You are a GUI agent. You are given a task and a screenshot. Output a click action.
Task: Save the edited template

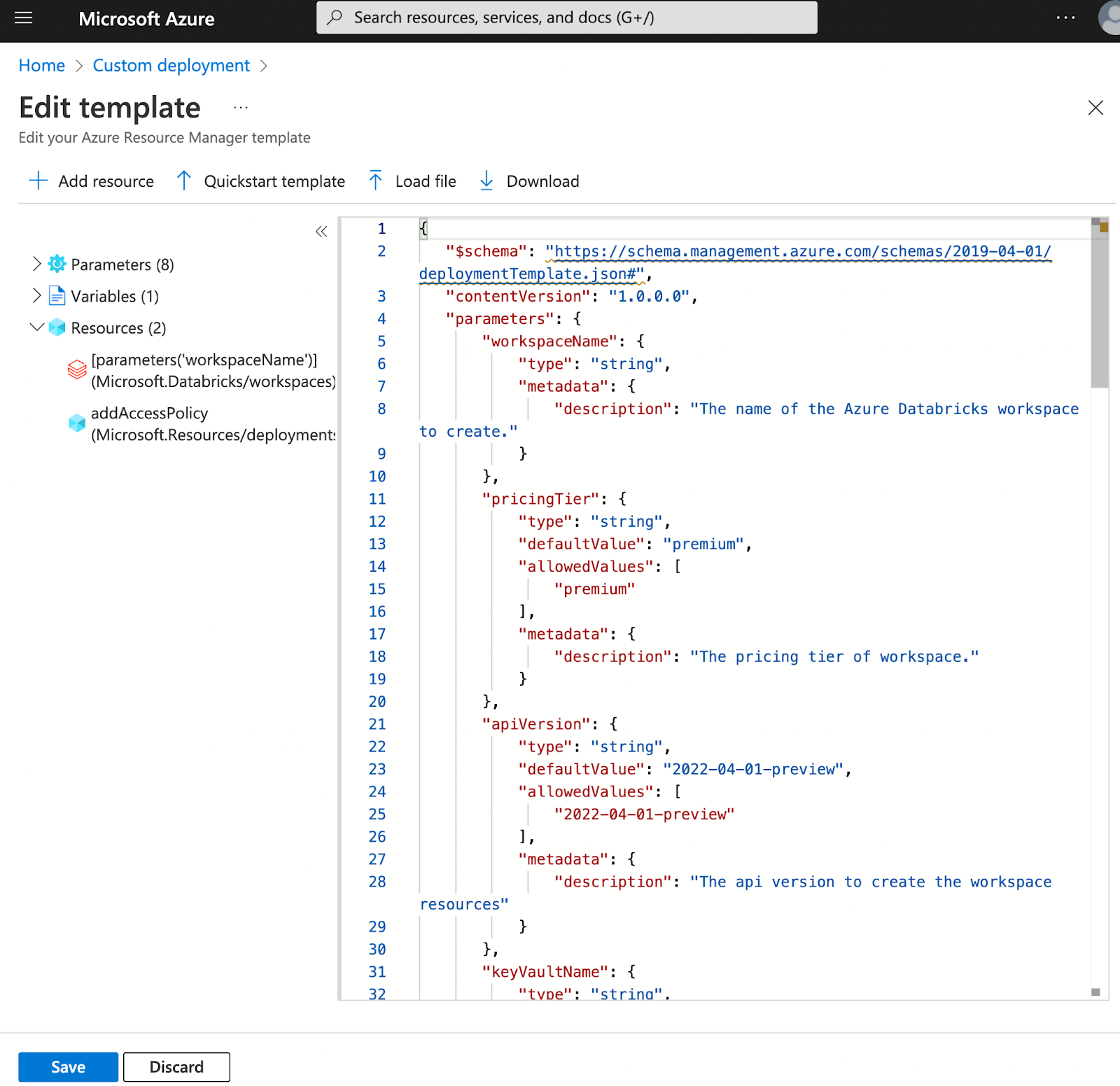click(68, 1067)
